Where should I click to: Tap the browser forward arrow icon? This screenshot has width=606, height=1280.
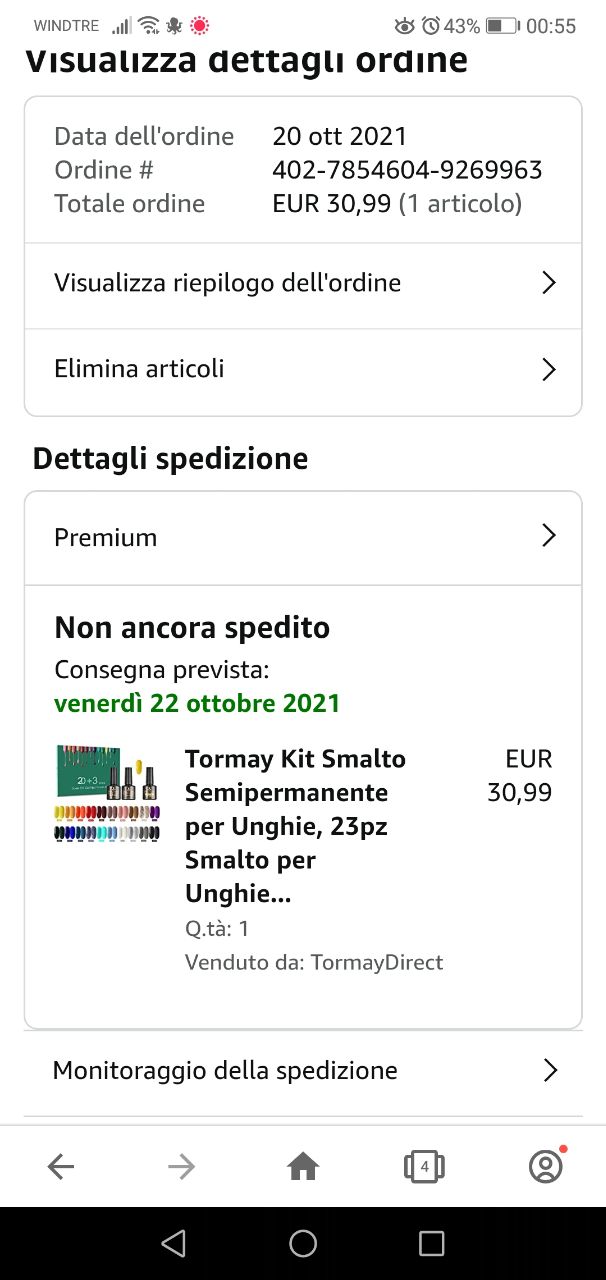181,1166
